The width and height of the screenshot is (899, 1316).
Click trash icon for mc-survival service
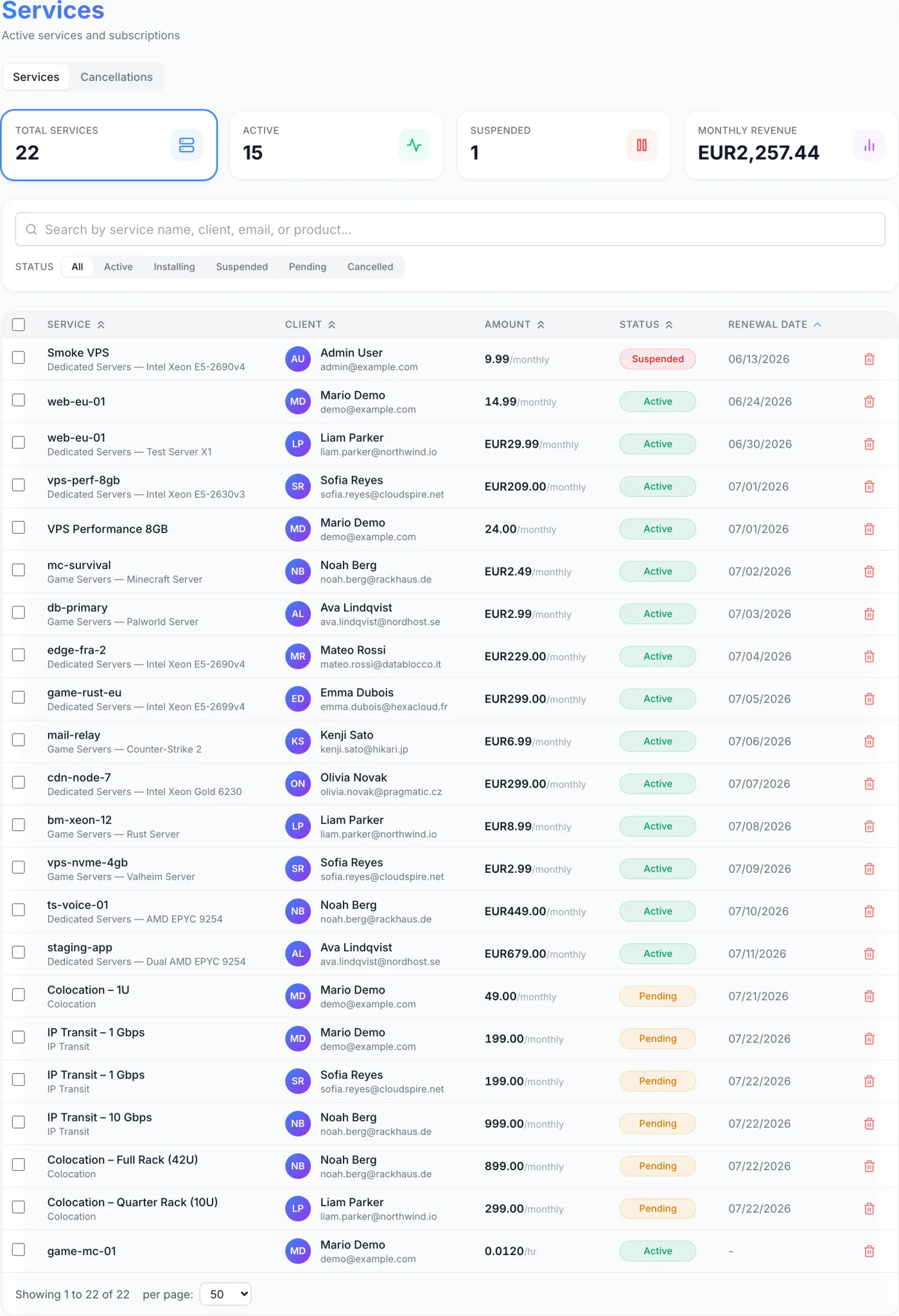(x=869, y=571)
